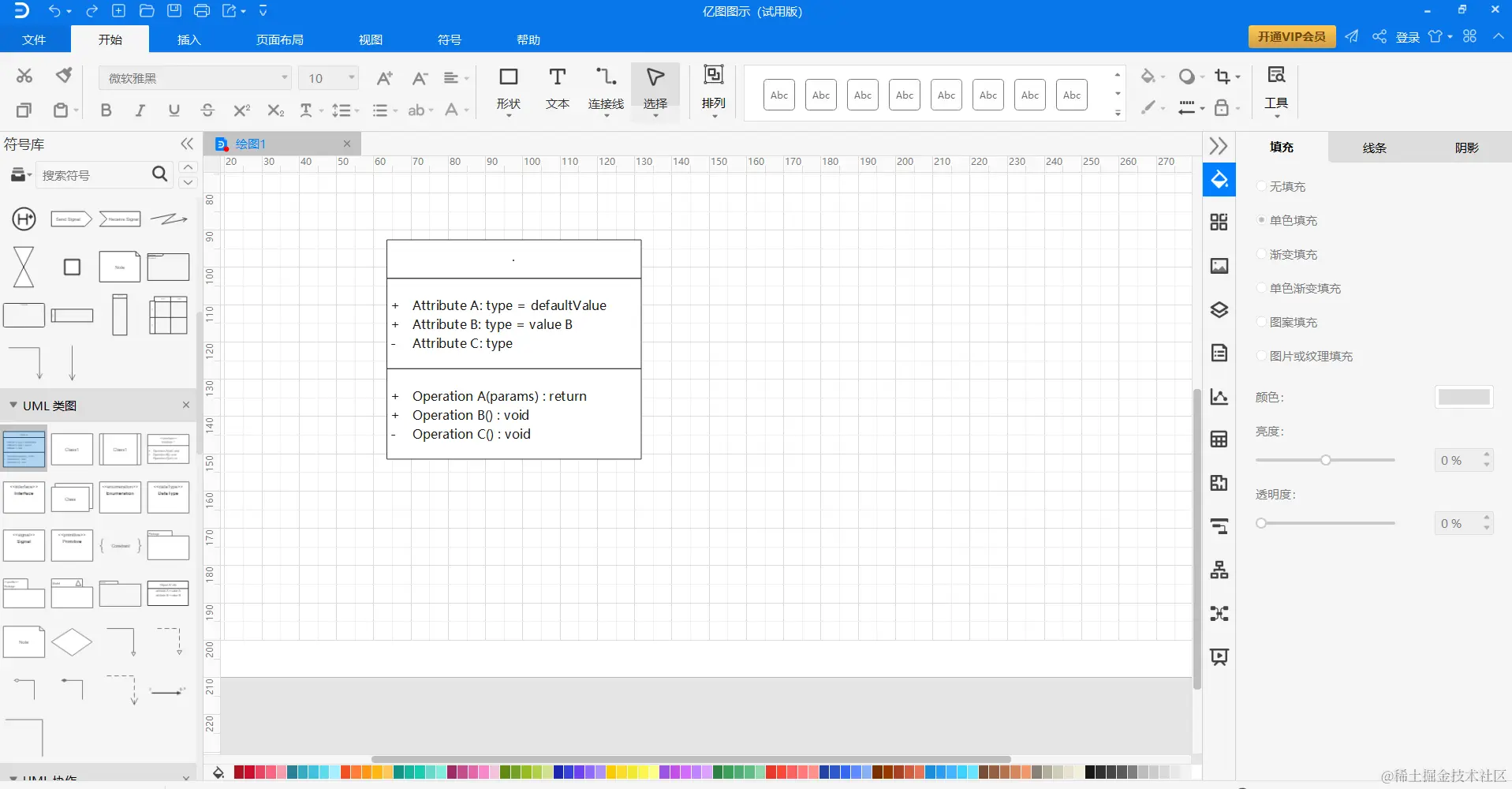Switch to the 符号 ribbon tab

click(450, 39)
